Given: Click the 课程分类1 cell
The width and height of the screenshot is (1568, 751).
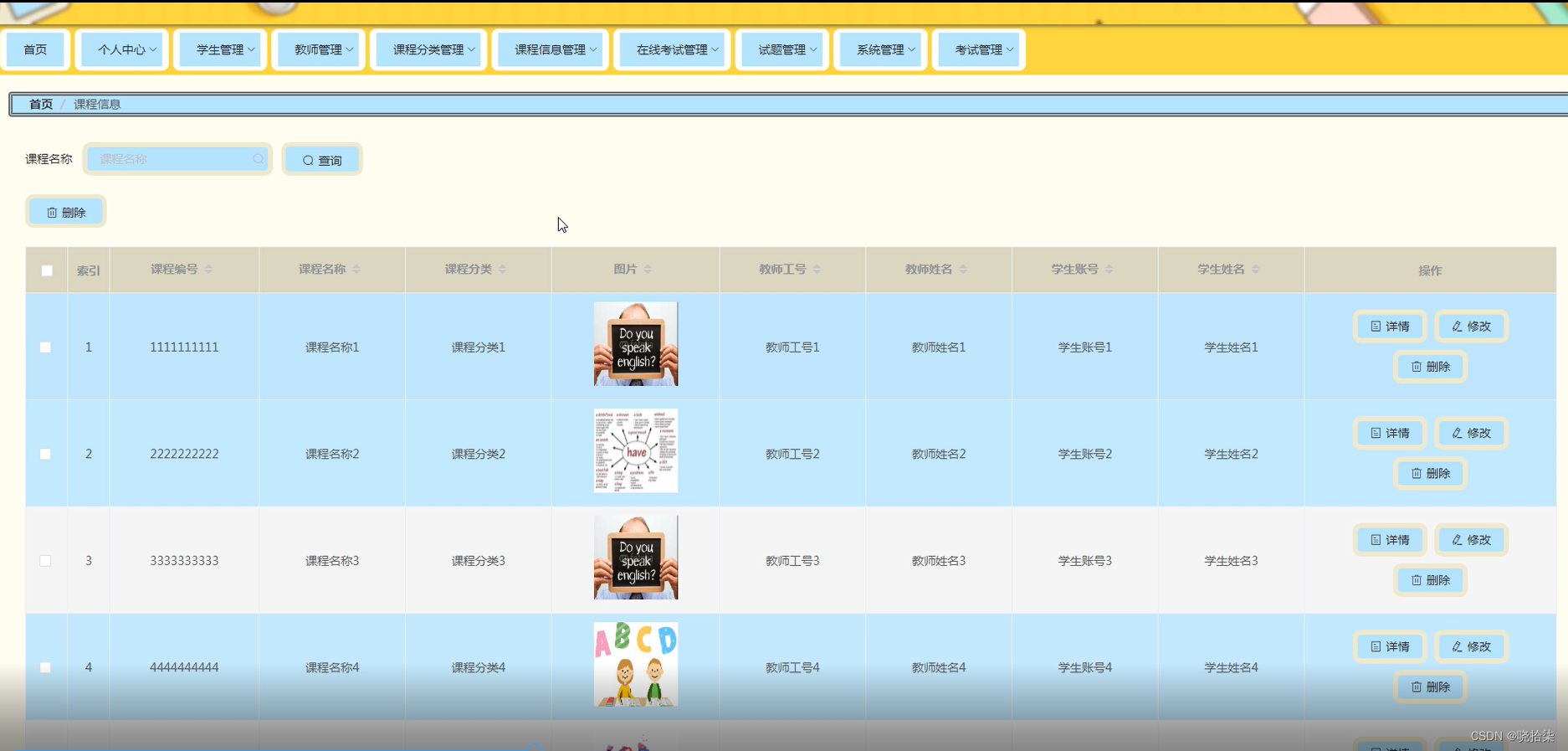Looking at the screenshot, I should click(x=479, y=347).
